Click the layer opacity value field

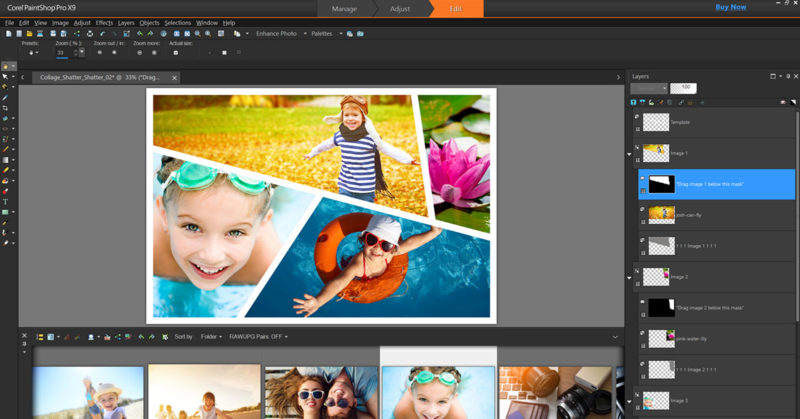[683, 88]
